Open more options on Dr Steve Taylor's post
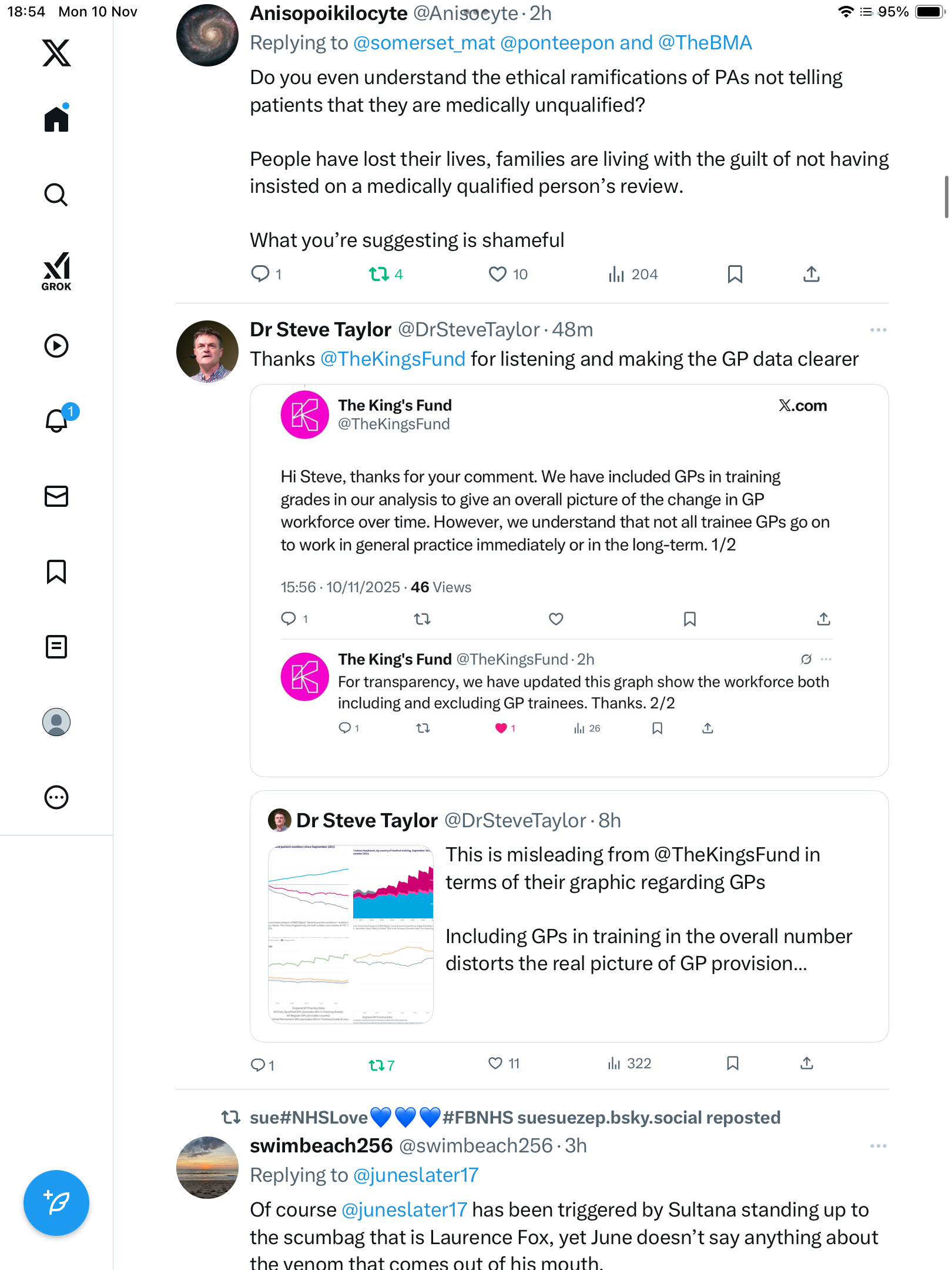The height and width of the screenshot is (1270, 952). [878, 330]
